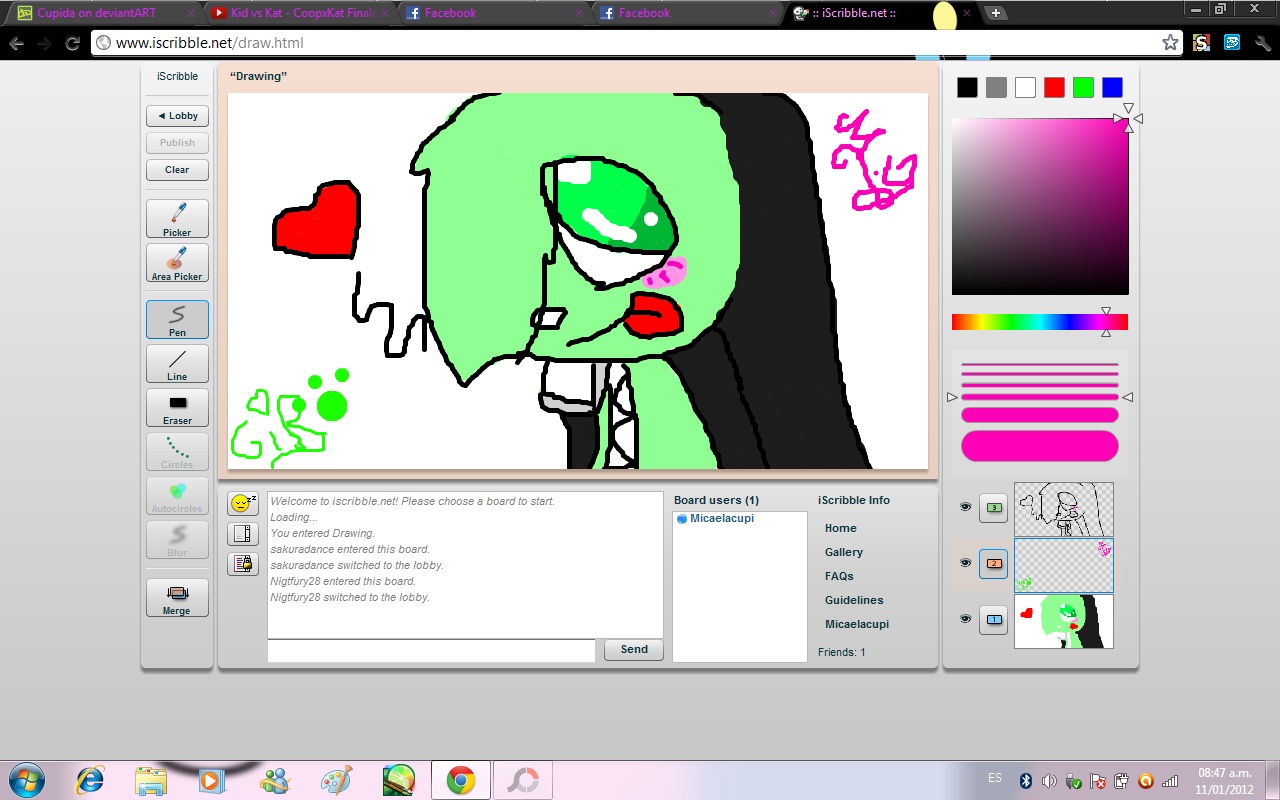Image resolution: width=1280 pixels, height=800 pixels.
Task: Open Paint from the taskbar
Action: [x=336, y=780]
